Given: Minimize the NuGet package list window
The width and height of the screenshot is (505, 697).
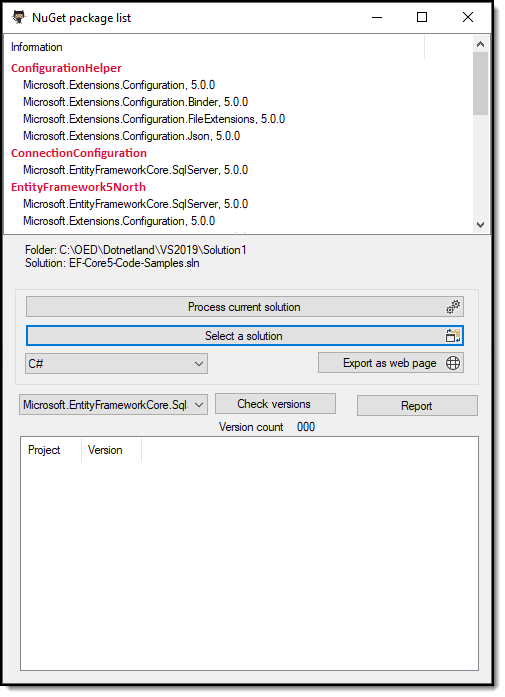Looking at the screenshot, I should click(x=377, y=17).
